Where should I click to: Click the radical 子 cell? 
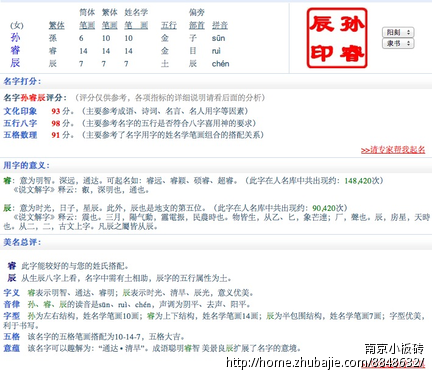point(193,38)
